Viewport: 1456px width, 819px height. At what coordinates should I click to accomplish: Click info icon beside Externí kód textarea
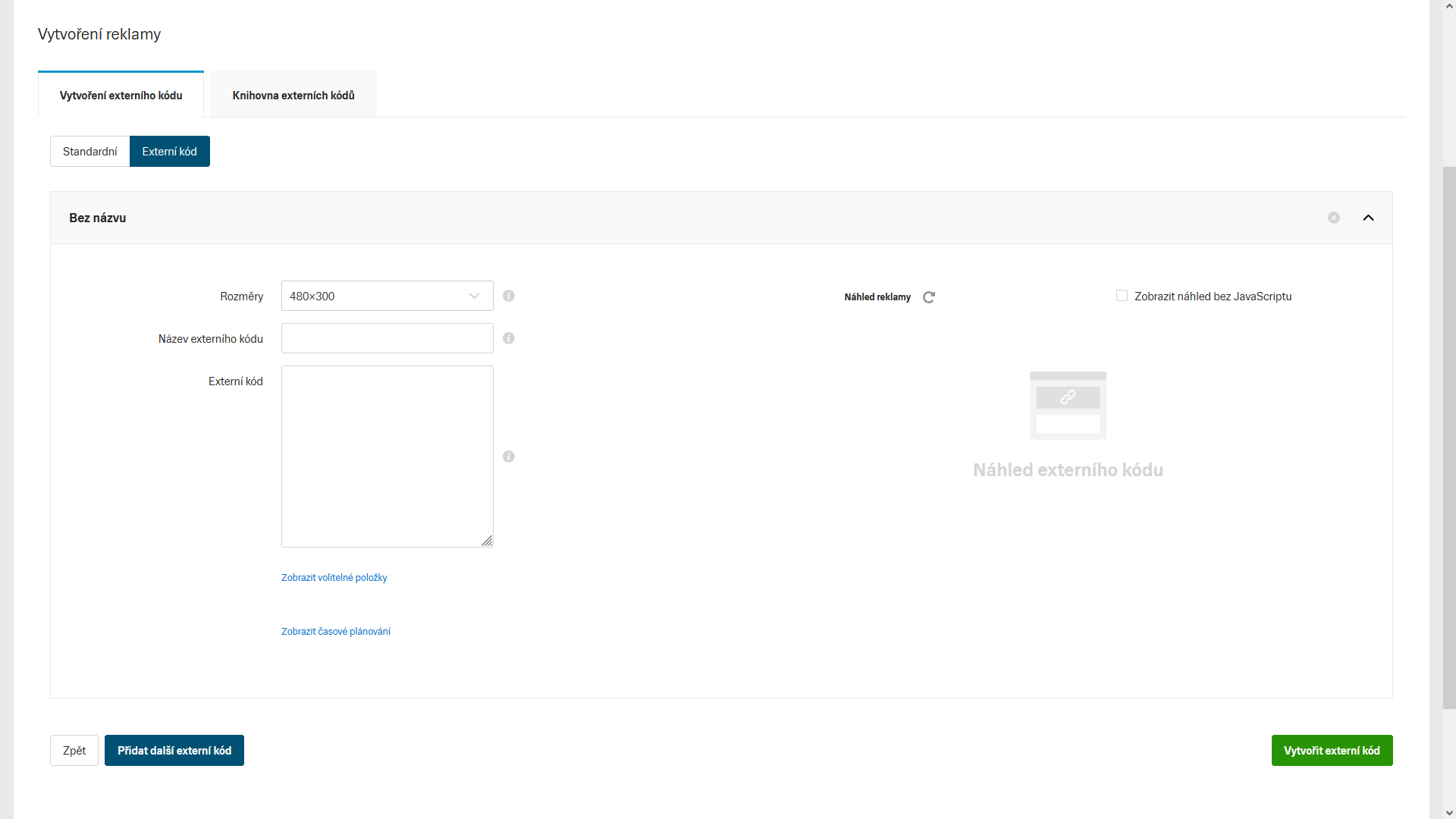point(509,457)
